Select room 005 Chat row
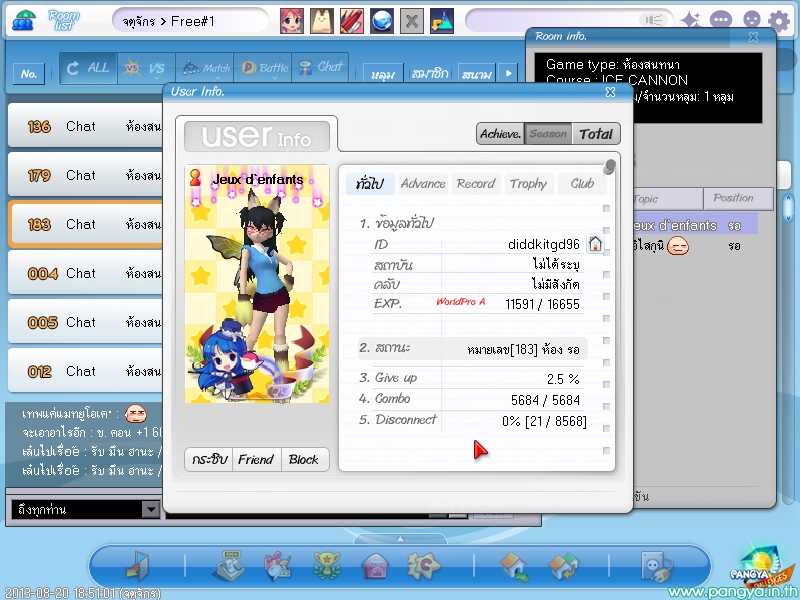Image resolution: width=800 pixels, height=600 pixels. pos(86,322)
